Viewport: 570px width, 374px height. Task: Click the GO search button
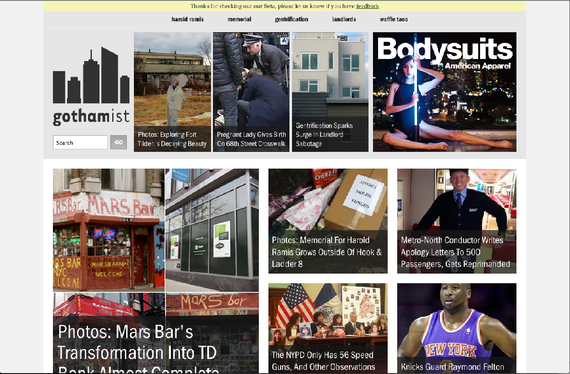coord(119,142)
